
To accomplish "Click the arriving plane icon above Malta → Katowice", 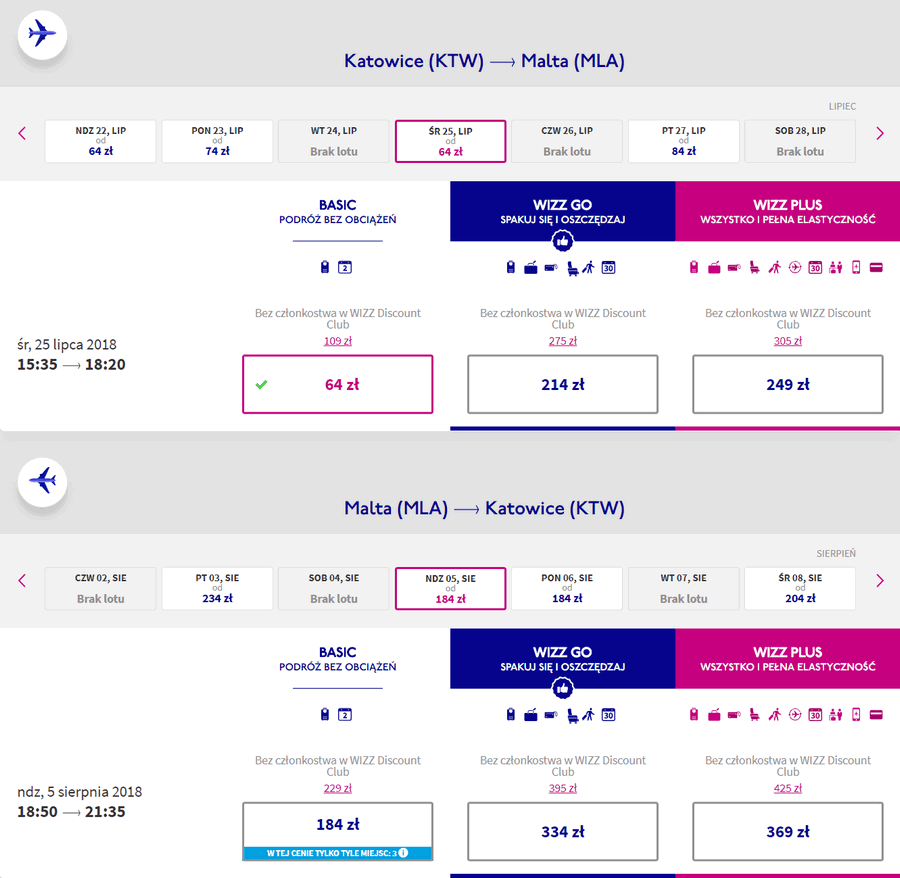I will tap(42, 481).
